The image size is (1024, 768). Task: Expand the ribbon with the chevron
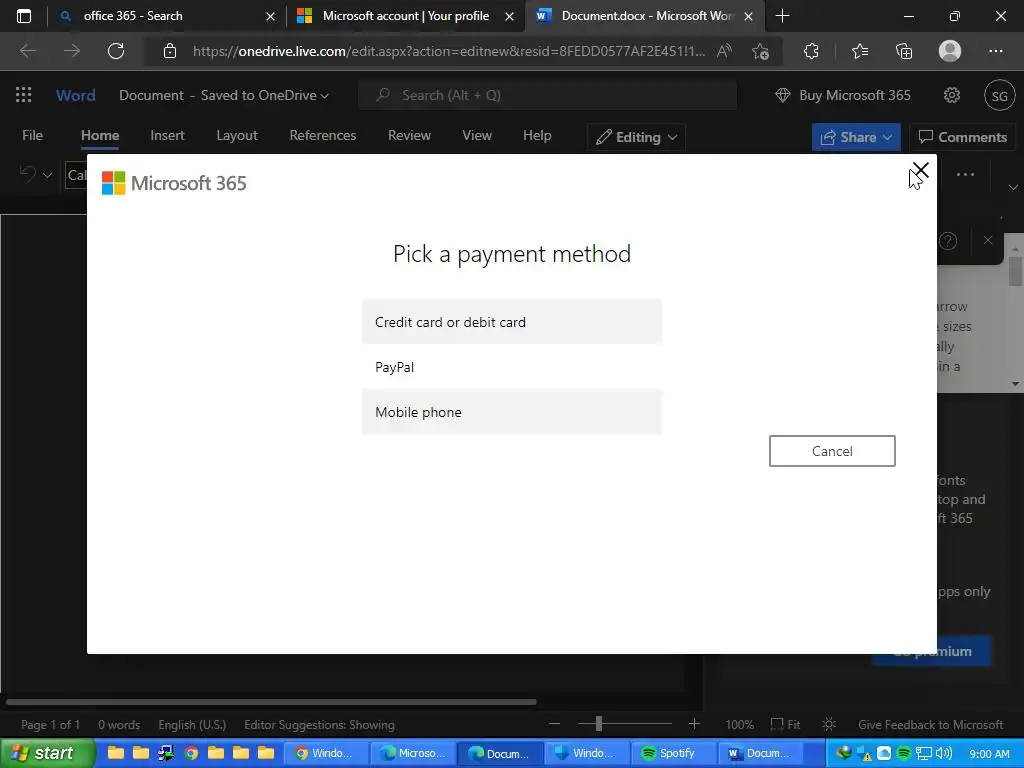pyautogui.click(x=1013, y=187)
